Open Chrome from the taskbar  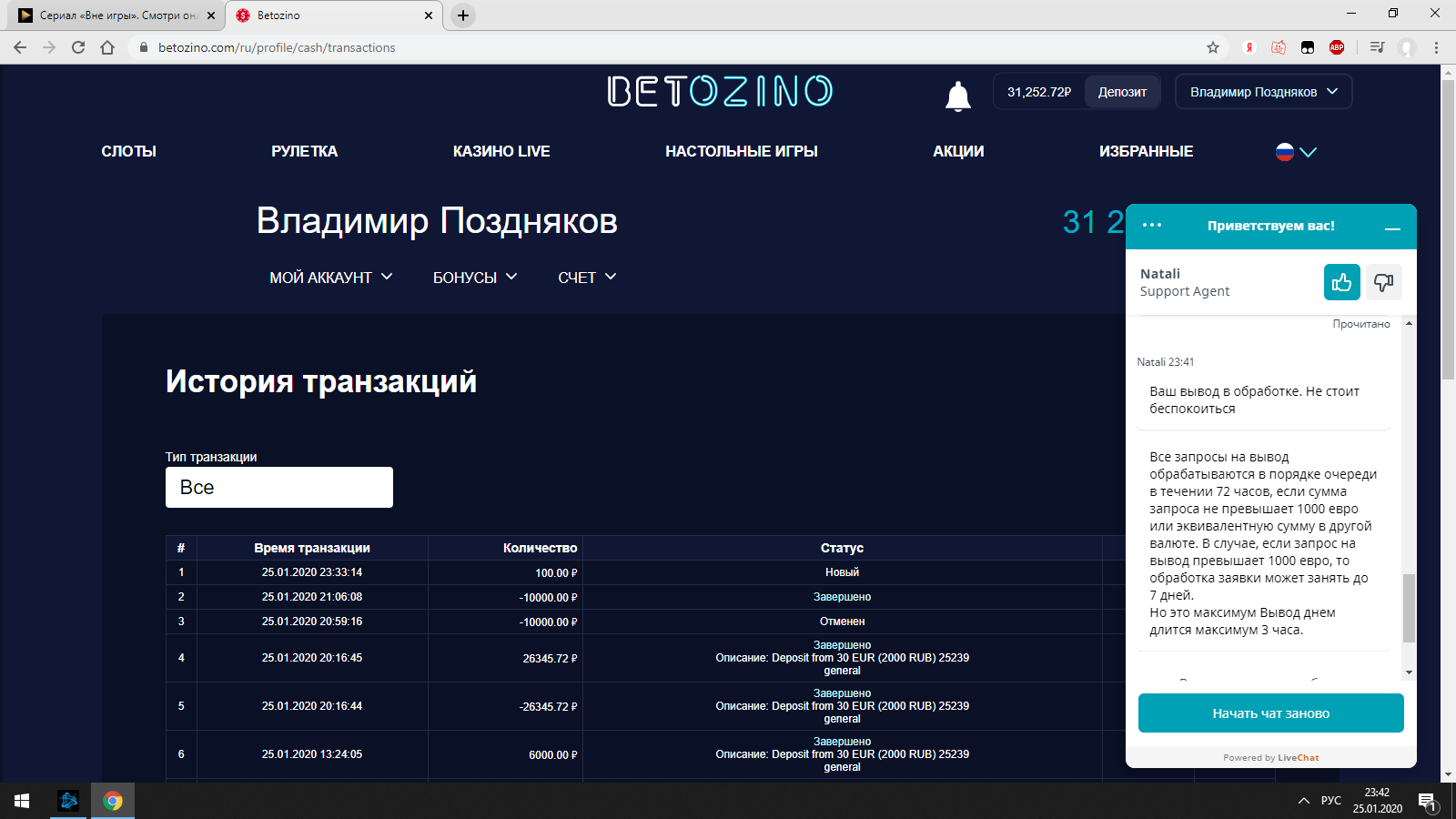pyautogui.click(x=113, y=801)
